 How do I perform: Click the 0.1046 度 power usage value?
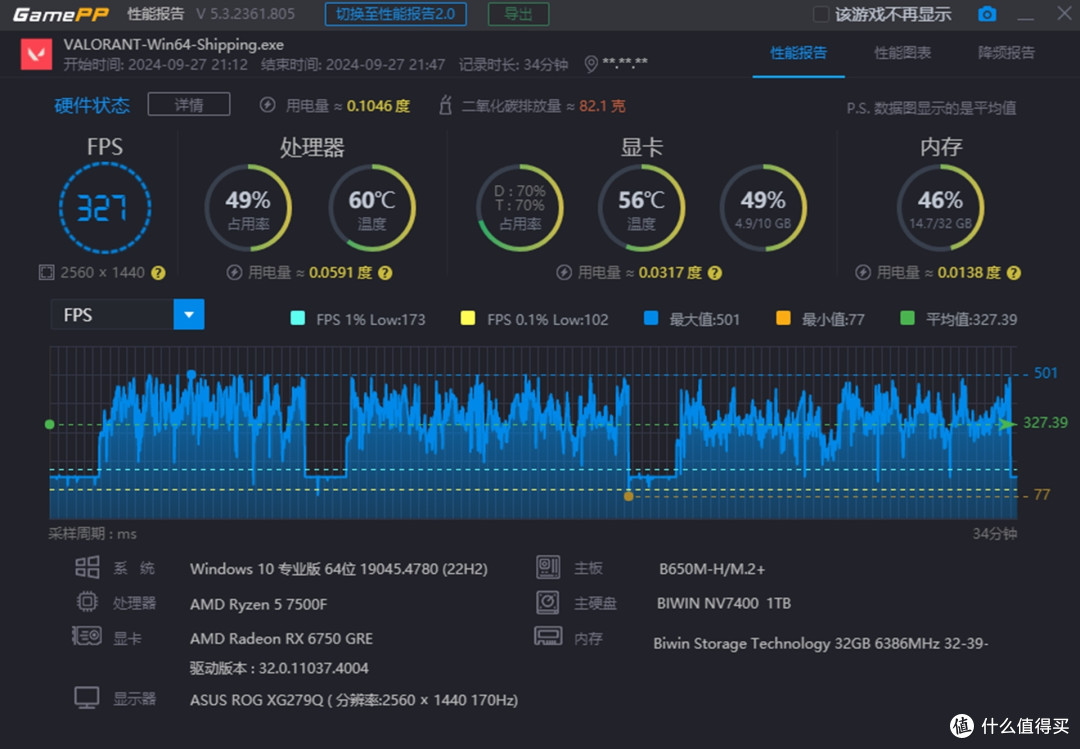pos(378,105)
